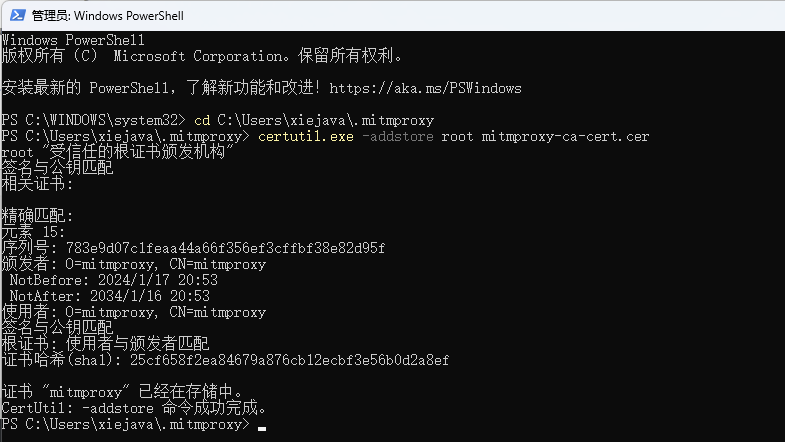Click the '元素 15:' line
The width and height of the screenshot is (785, 442).
click(x=33, y=232)
